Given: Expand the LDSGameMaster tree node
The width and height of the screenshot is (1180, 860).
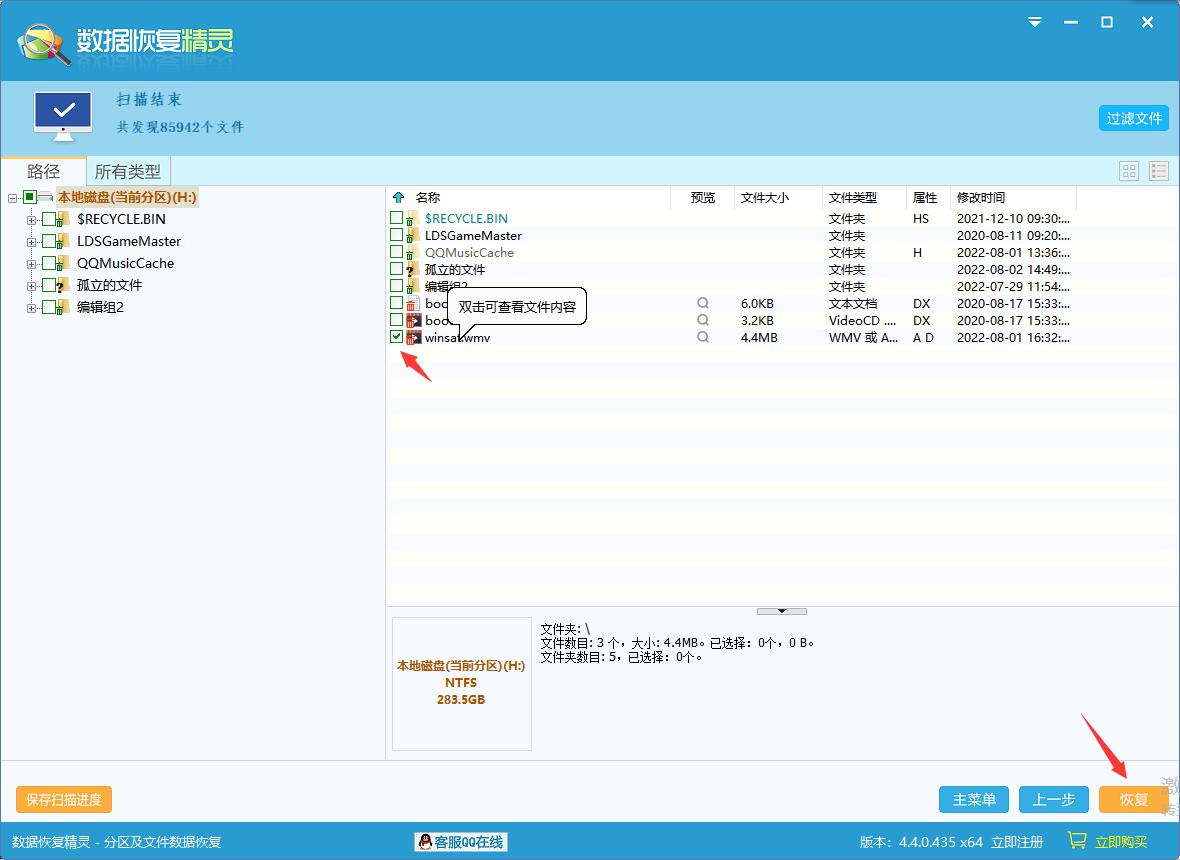Looking at the screenshot, I should tap(30, 241).
